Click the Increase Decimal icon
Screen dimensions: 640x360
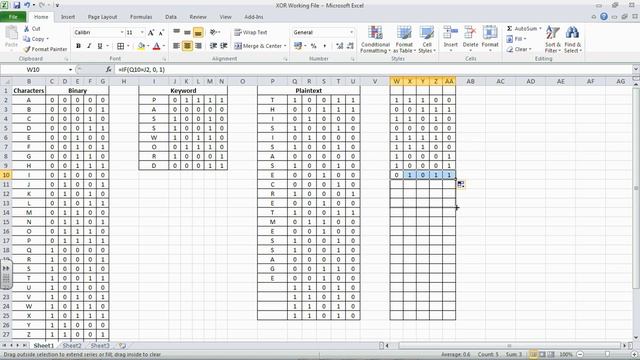[339, 46]
